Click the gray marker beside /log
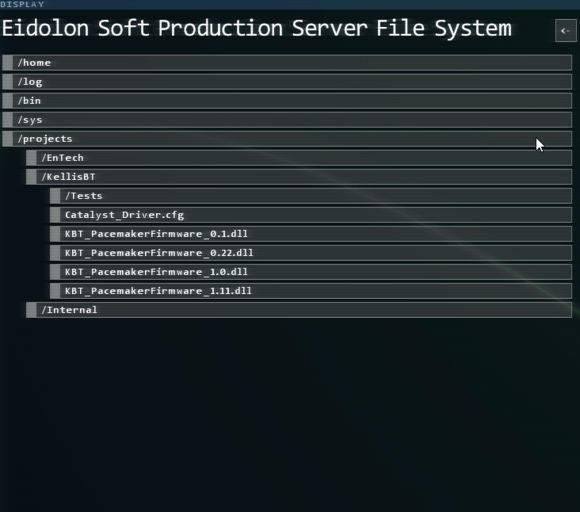This screenshot has width=580, height=512. (7, 82)
